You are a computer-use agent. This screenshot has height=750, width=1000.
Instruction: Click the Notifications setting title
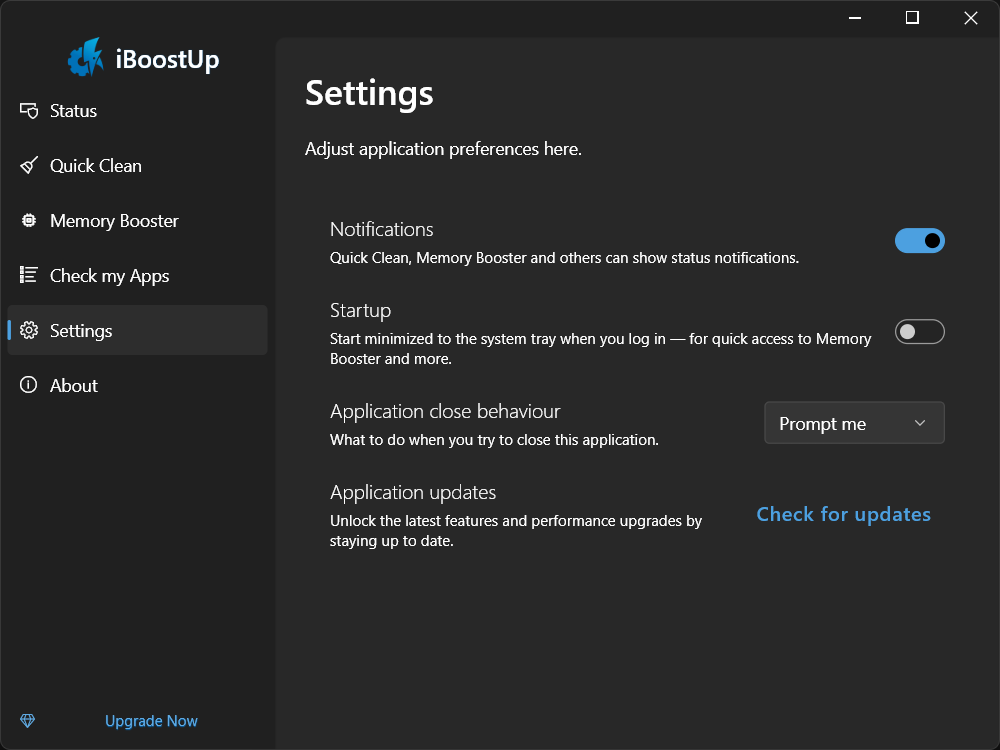coord(381,230)
